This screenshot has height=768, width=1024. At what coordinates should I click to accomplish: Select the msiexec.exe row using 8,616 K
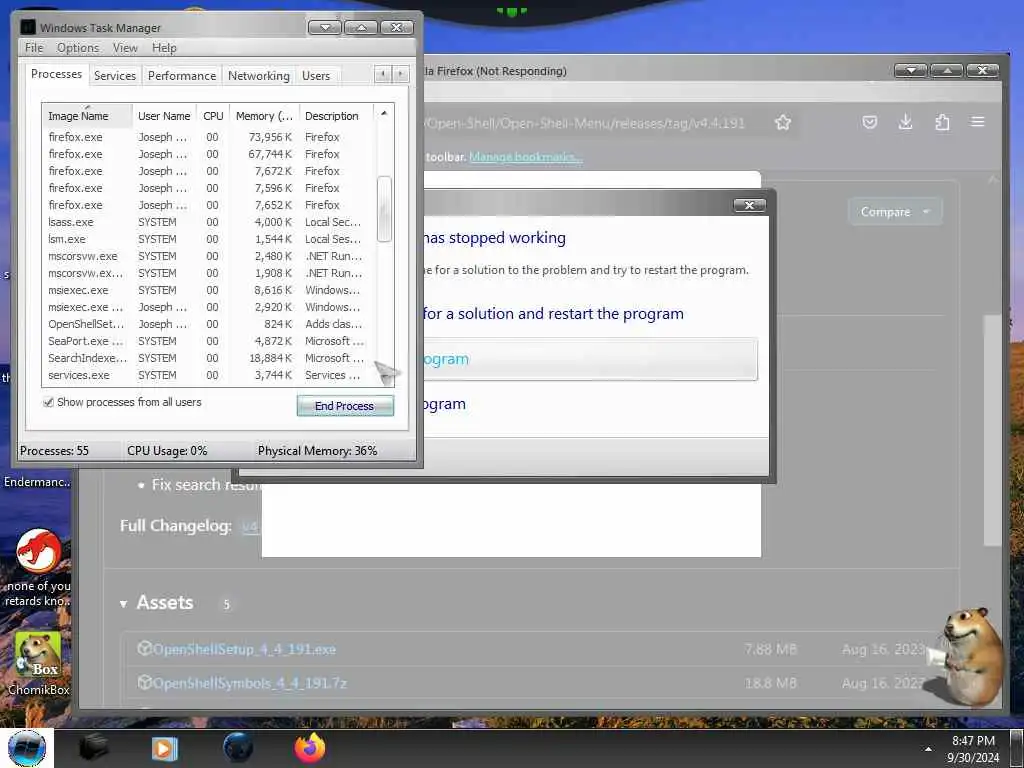tap(209, 290)
